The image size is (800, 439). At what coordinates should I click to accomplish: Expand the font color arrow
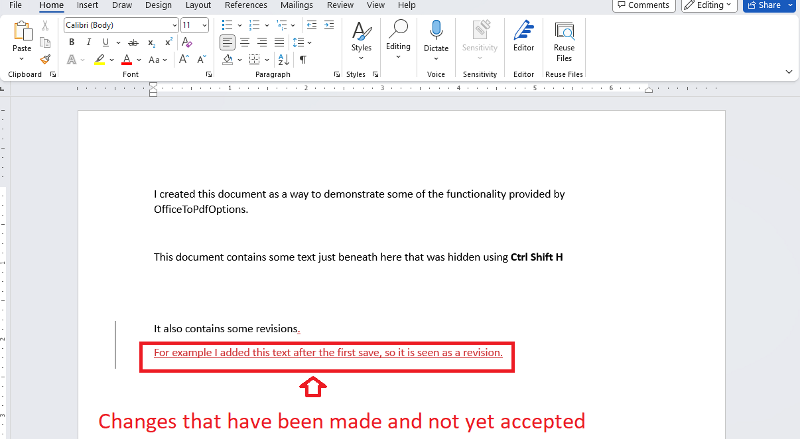click(139, 60)
